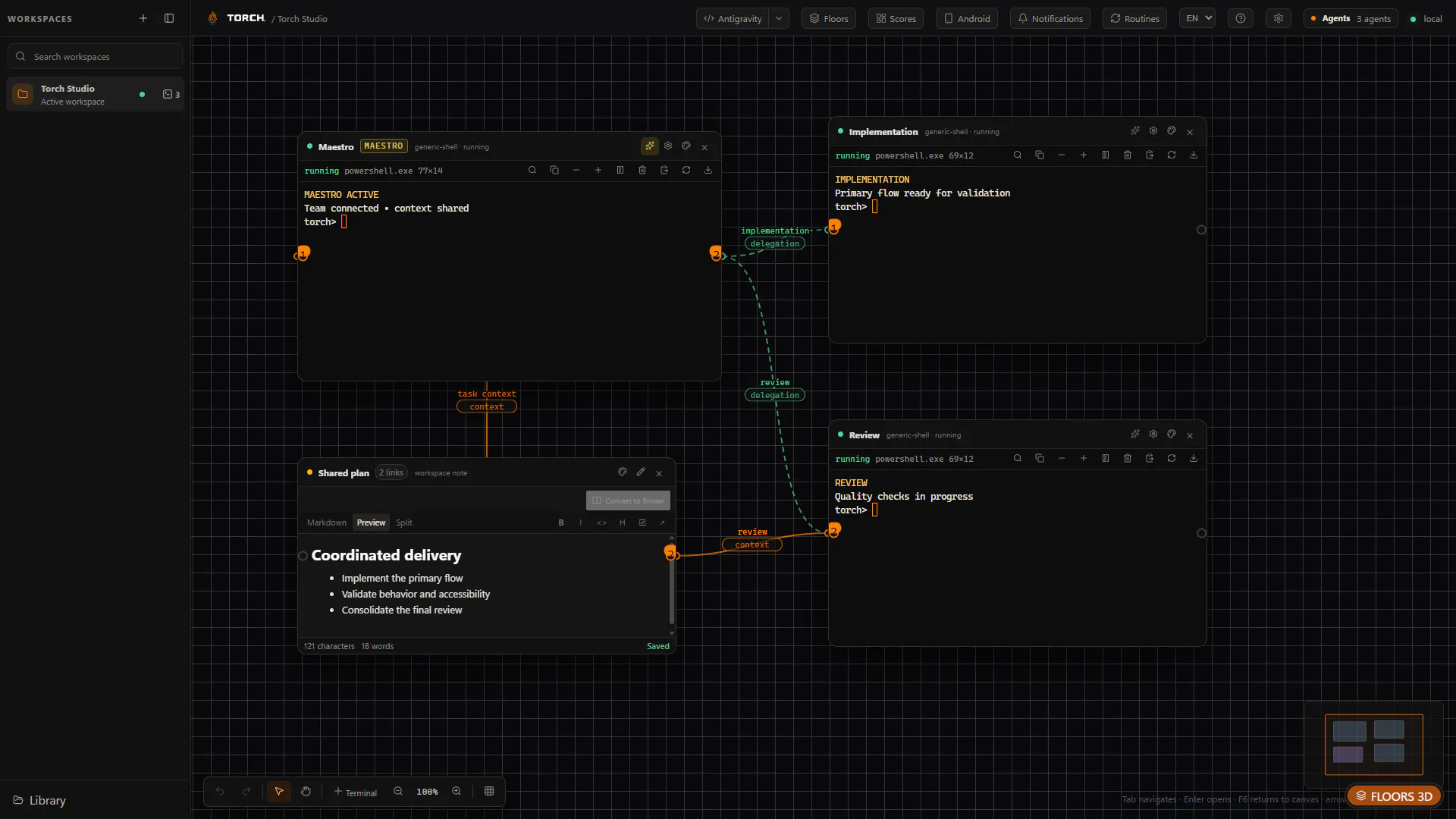Open global settings gear in top bar

tap(1279, 18)
